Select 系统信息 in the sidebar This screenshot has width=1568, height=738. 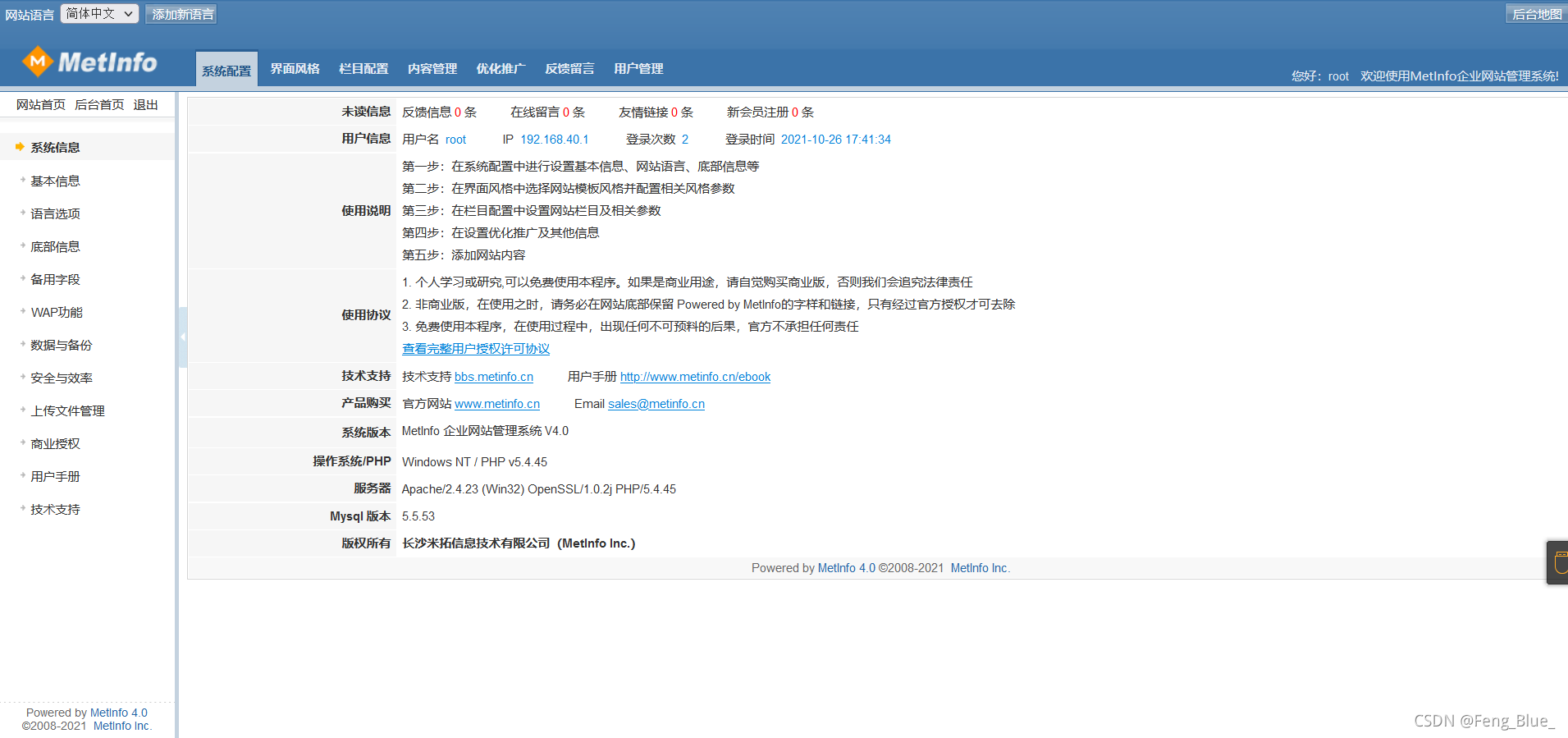pos(55,148)
